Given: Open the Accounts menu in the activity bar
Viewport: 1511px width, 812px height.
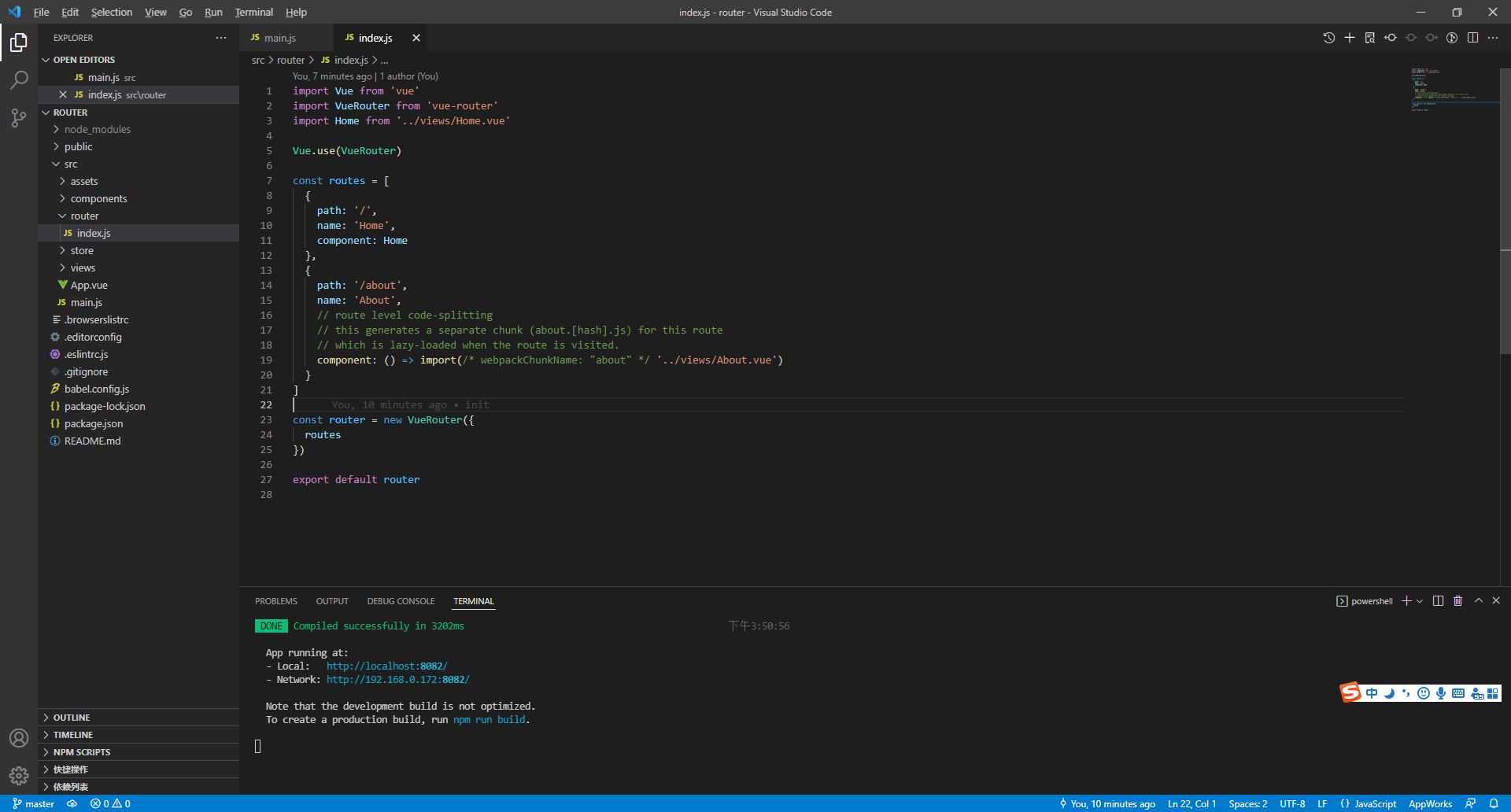Looking at the screenshot, I should tap(19, 738).
